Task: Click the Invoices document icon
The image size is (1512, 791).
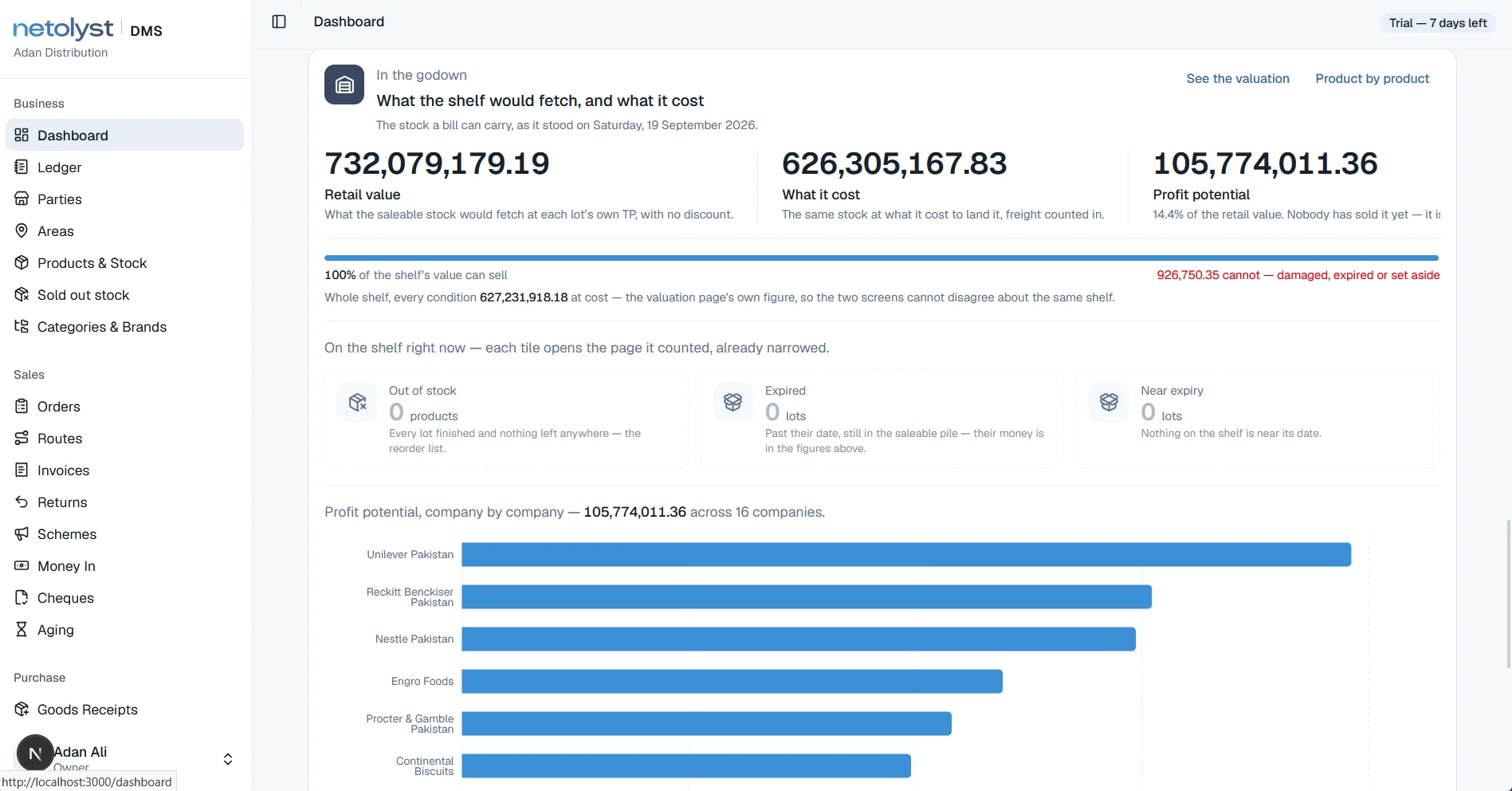Action: pyautogui.click(x=22, y=470)
